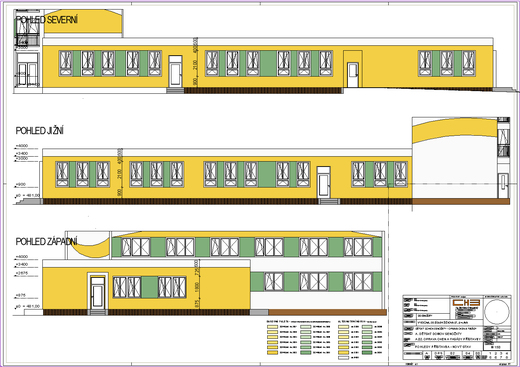Select the framed entrance door on west elevation
This screenshot has width=520, height=367.
point(98,291)
